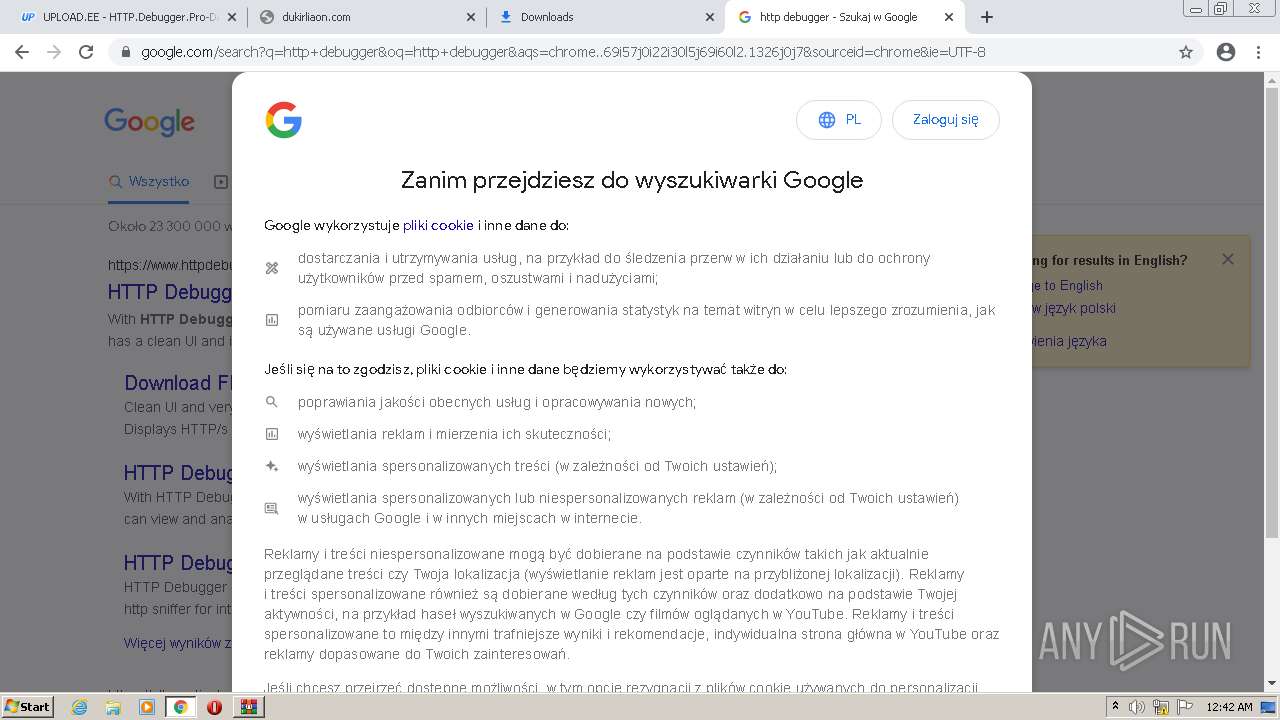The width and height of the screenshot is (1280, 720).
Task: Open the Action Center flag icon
Action: pos(1183,707)
